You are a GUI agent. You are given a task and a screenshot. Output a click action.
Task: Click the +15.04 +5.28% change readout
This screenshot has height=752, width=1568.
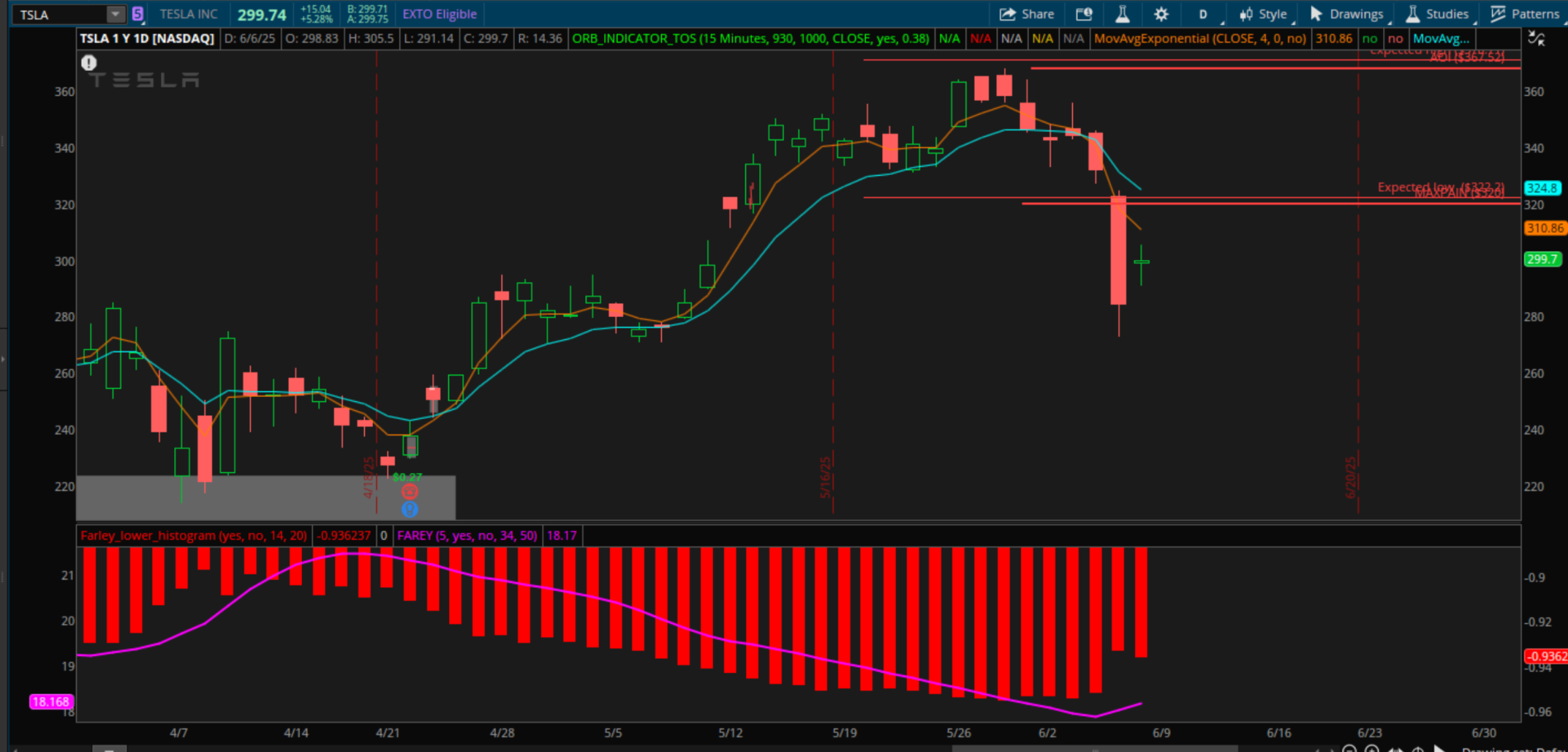tap(317, 14)
